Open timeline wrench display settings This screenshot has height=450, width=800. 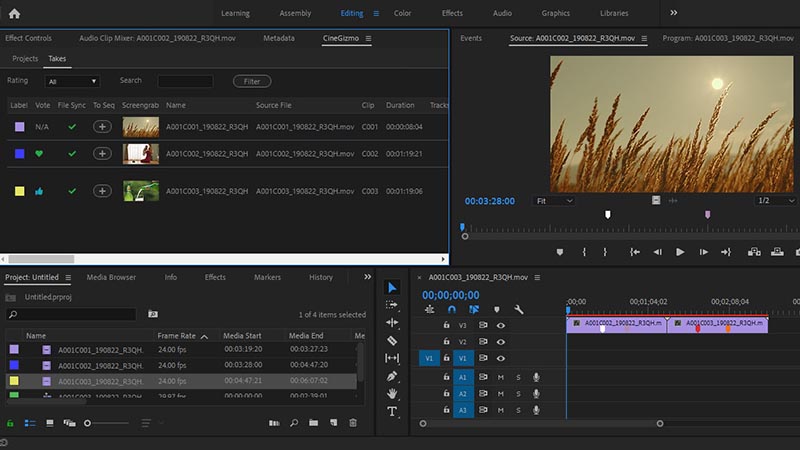click(518, 310)
